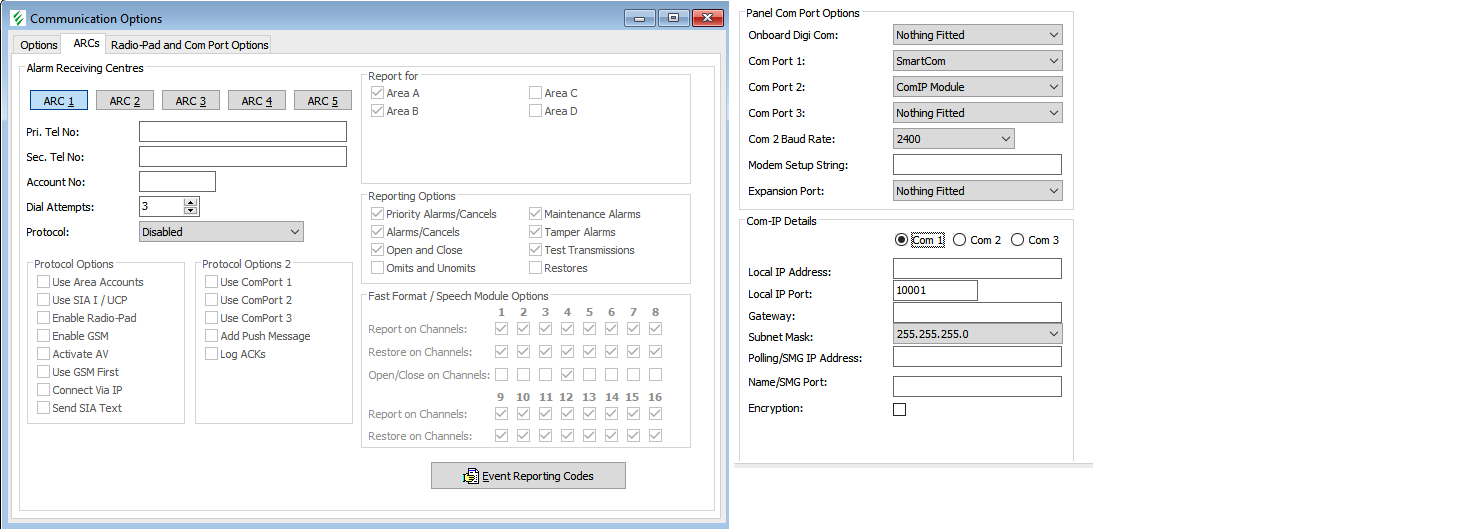Open the Subnet Mask combo box
The height and width of the screenshot is (529, 1458).
(x=977, y=334)
